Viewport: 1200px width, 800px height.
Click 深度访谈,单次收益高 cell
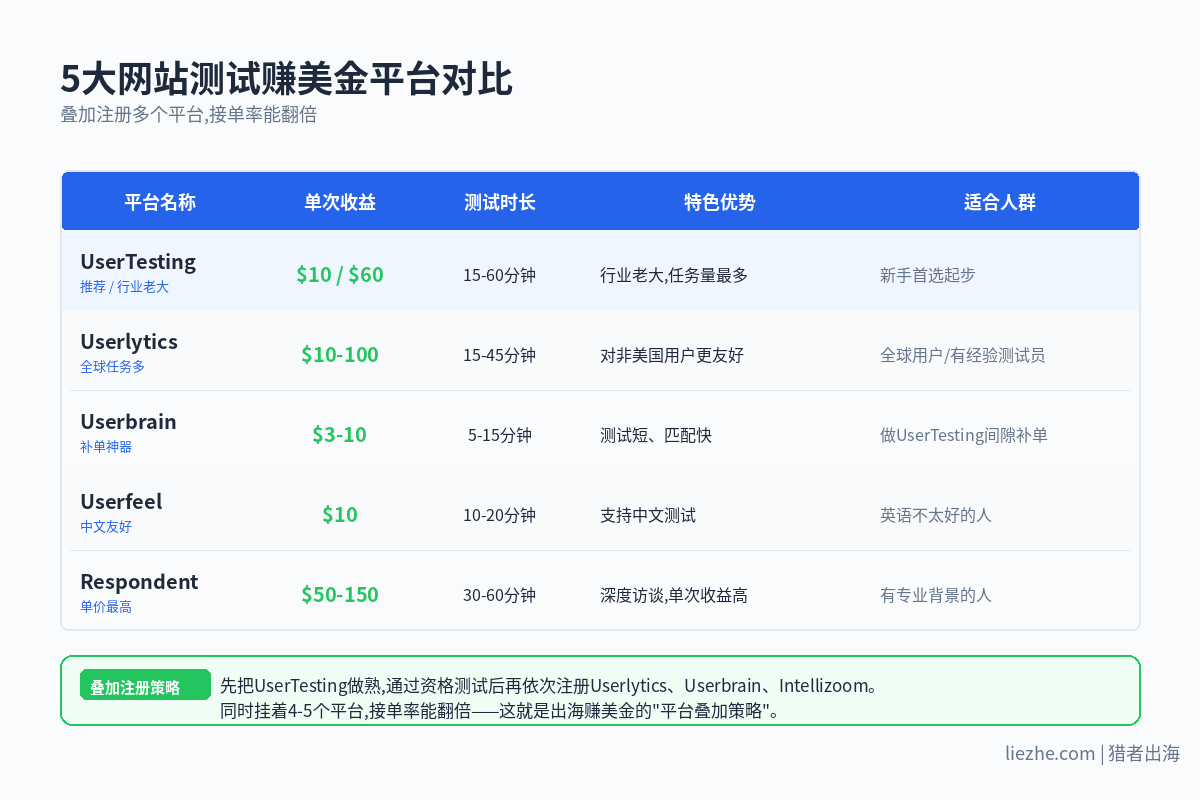[674, 595]
